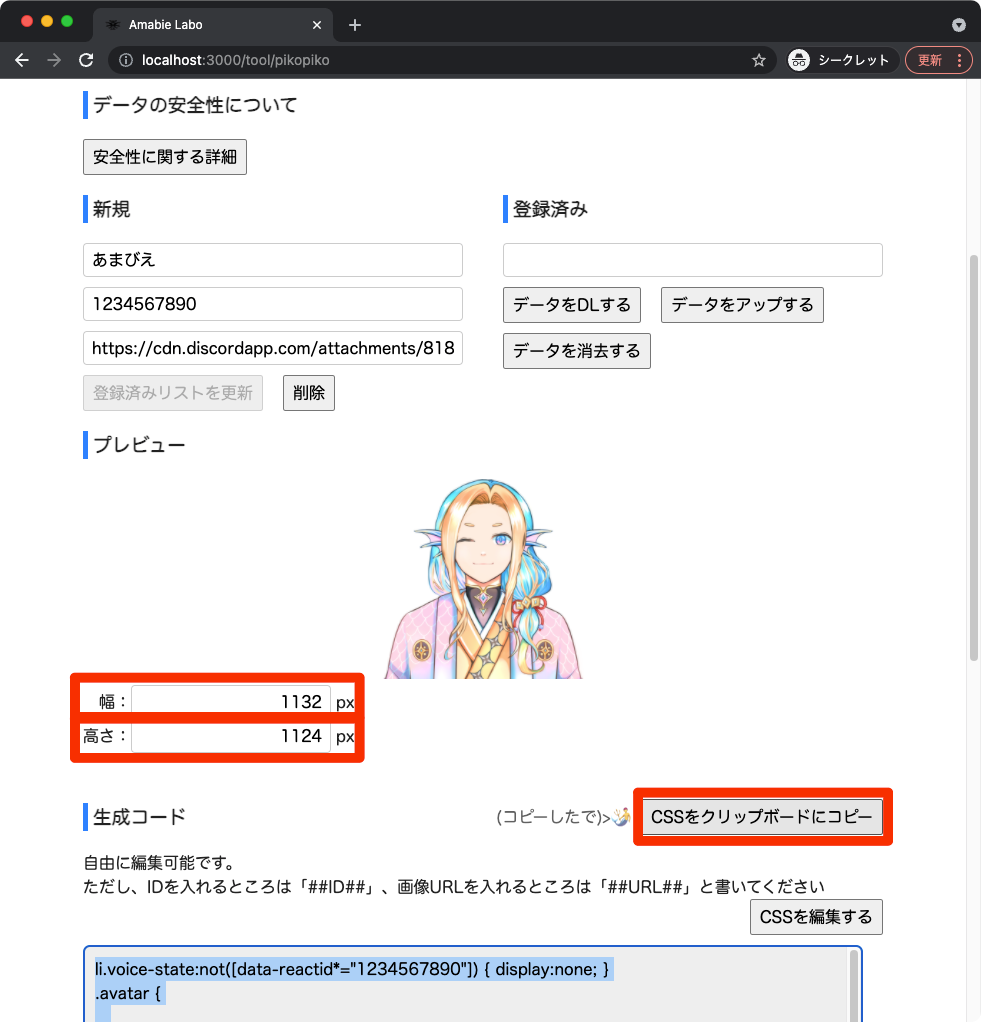Click the code textarea's inner scrollbar
This screenshot has width=981, height=1022.
(854, 986)
